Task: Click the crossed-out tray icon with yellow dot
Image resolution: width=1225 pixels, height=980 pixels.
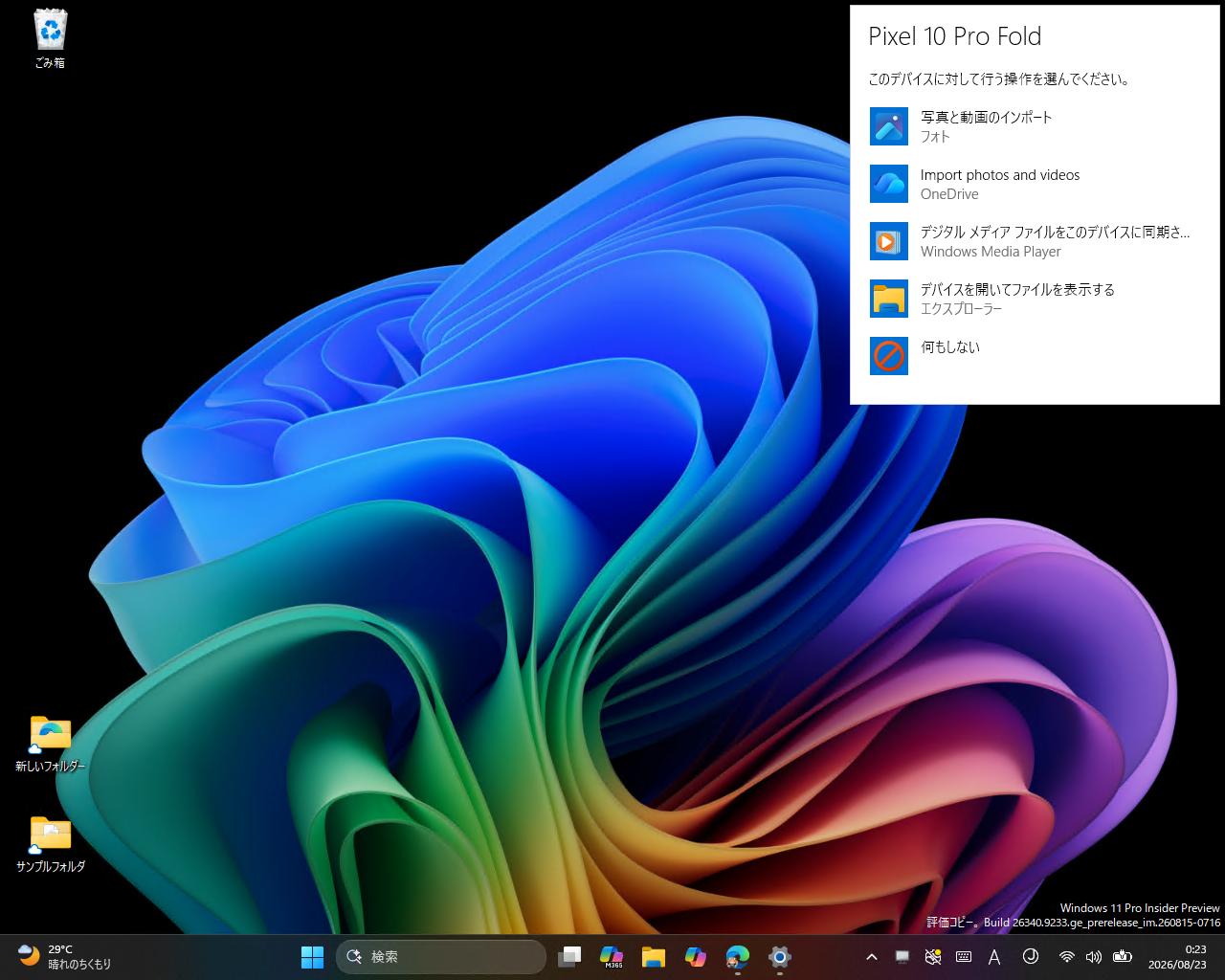Action: [x=933, y=956]
